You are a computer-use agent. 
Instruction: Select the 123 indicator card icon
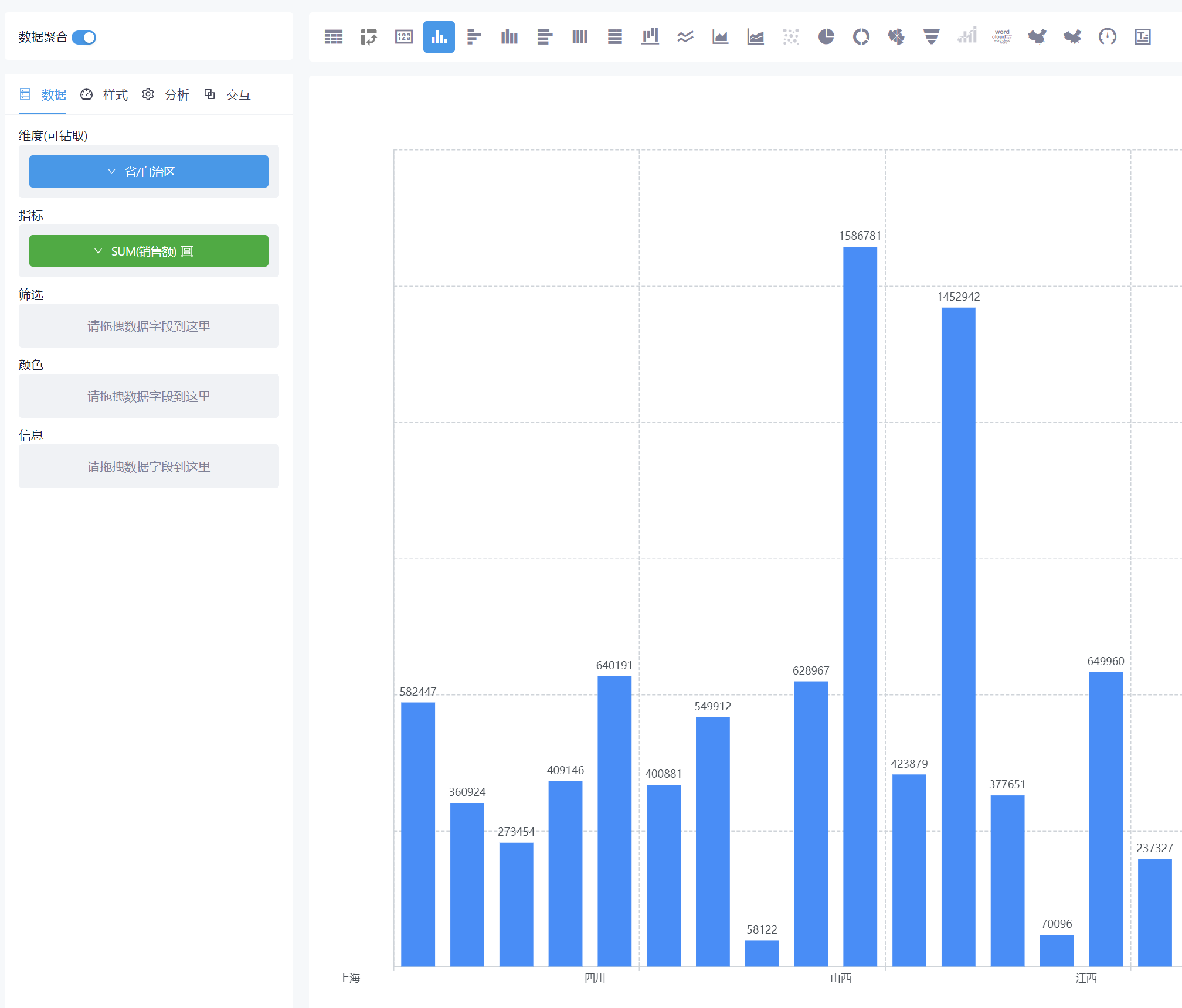pyautogui.click(x=404, y=37)
